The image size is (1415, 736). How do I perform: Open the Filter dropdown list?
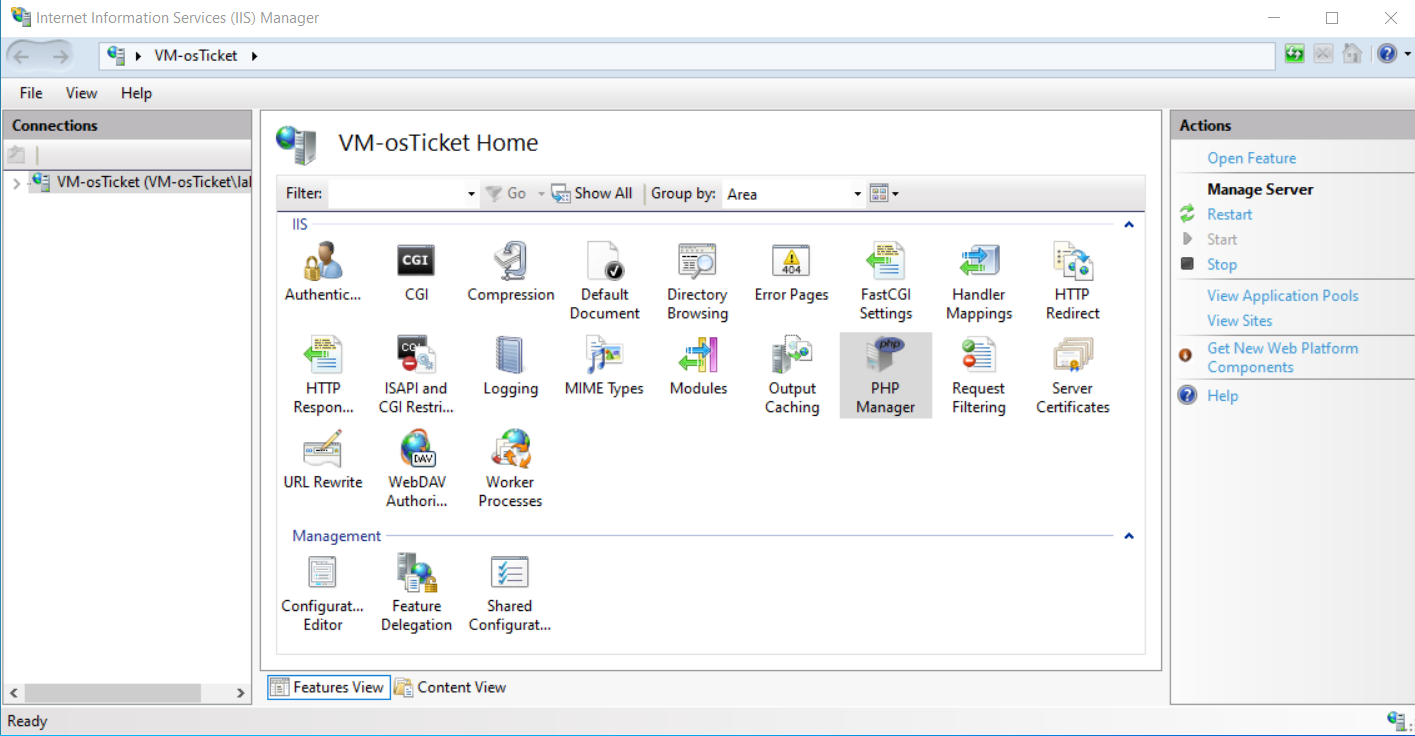coord(471,194)
